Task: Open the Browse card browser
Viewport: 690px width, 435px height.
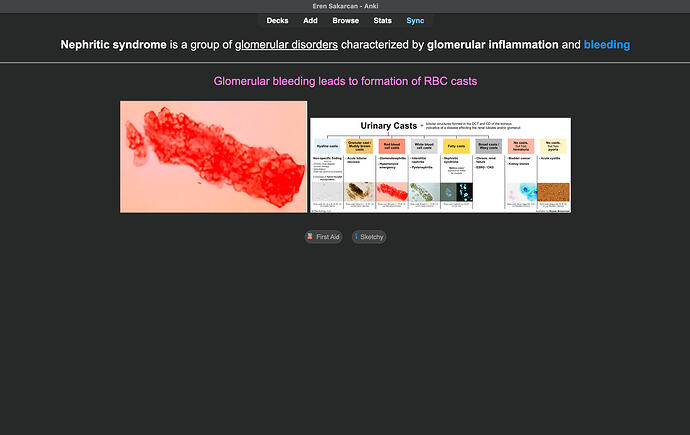Action: click(346, 20)
